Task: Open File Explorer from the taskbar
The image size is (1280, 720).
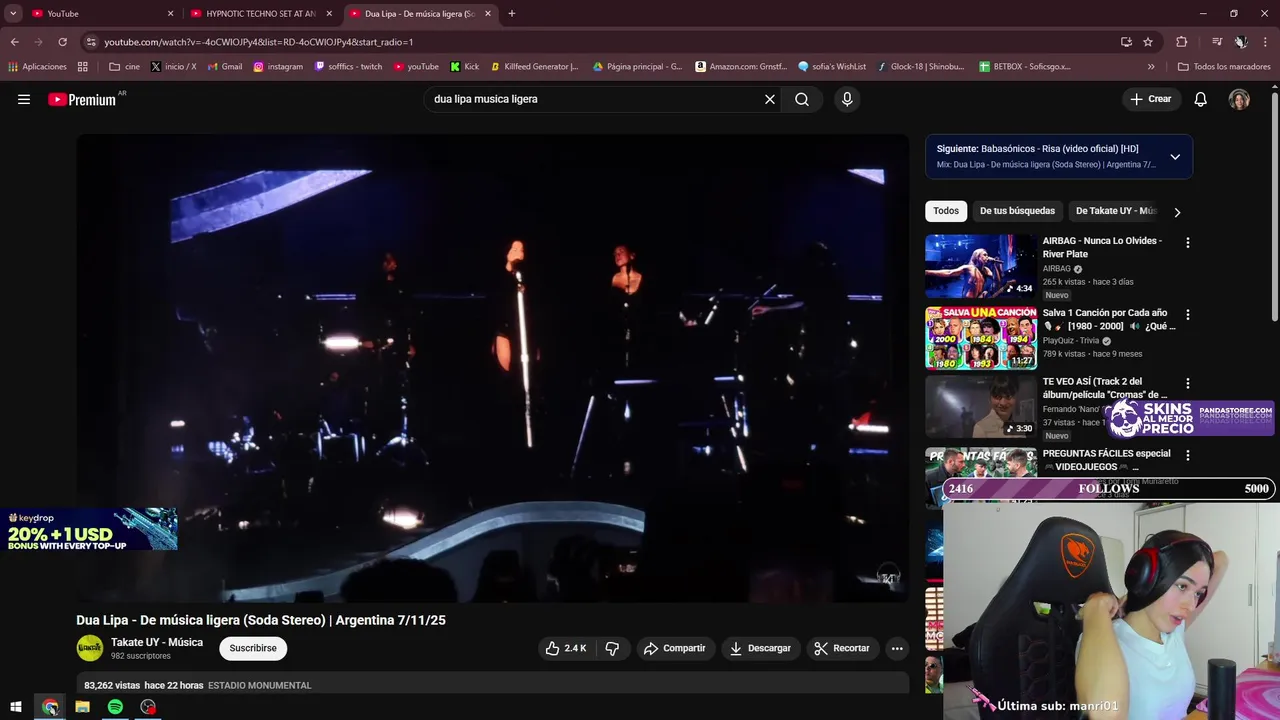Action: pos(82,707)
